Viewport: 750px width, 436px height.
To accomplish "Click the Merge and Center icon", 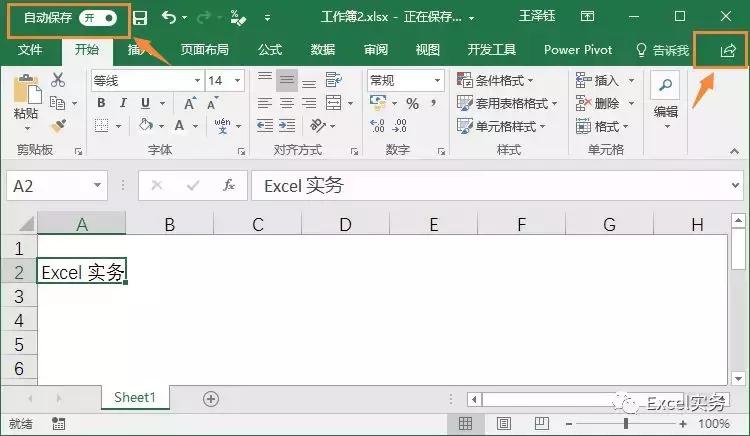I will 333,103.
